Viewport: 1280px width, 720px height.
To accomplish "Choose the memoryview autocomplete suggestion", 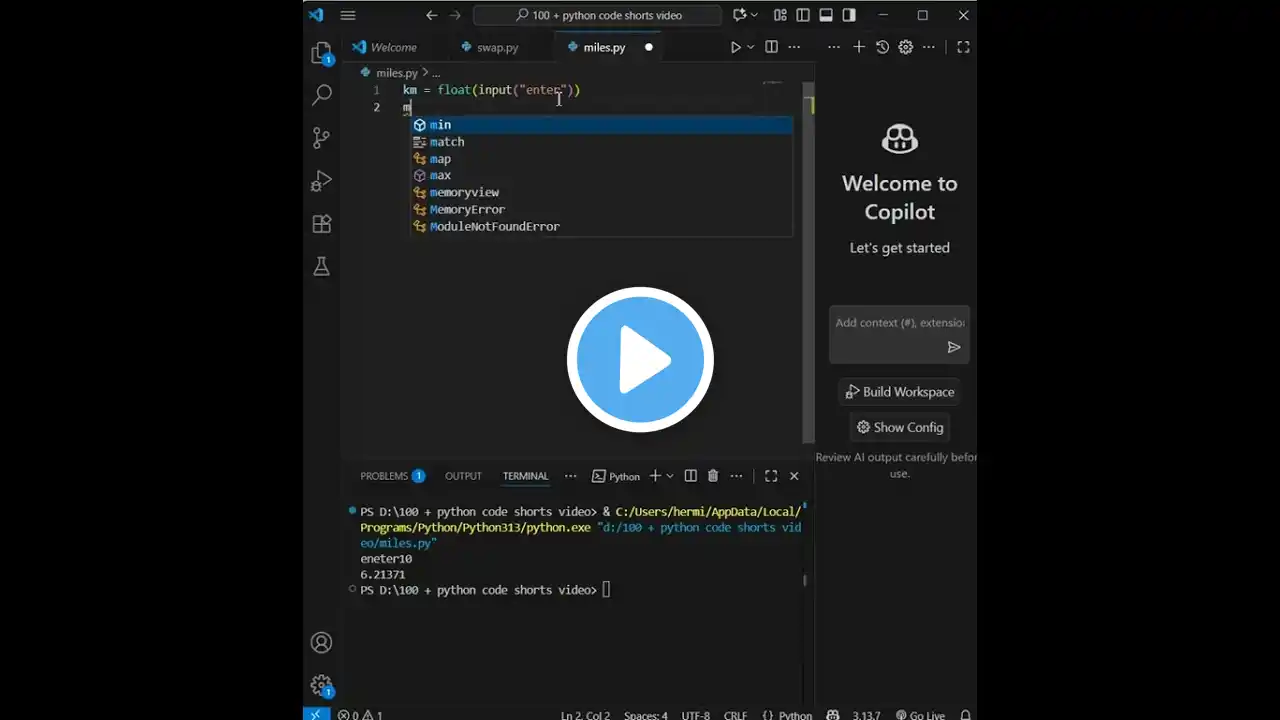I will [602, 192].
